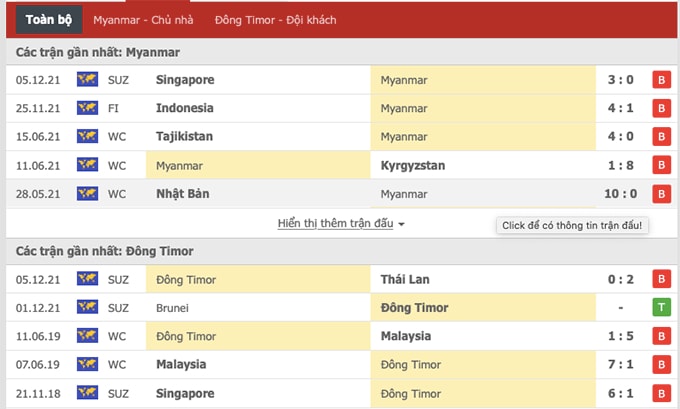
Task: Click the red B badge for Singapore 6:1 match
Action: [x=661, y=393]
